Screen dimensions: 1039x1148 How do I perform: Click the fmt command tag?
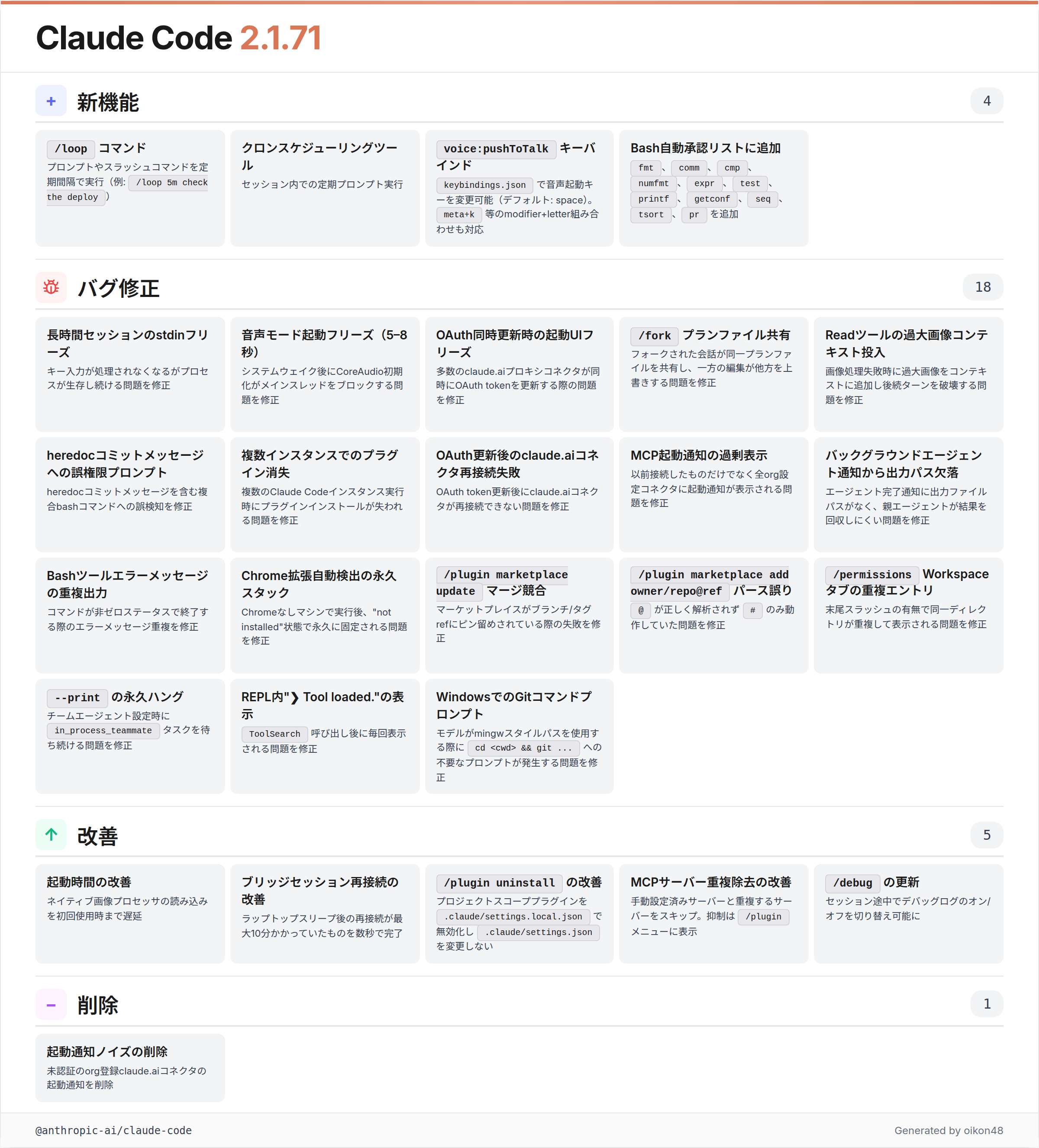[x=645, y=168]
